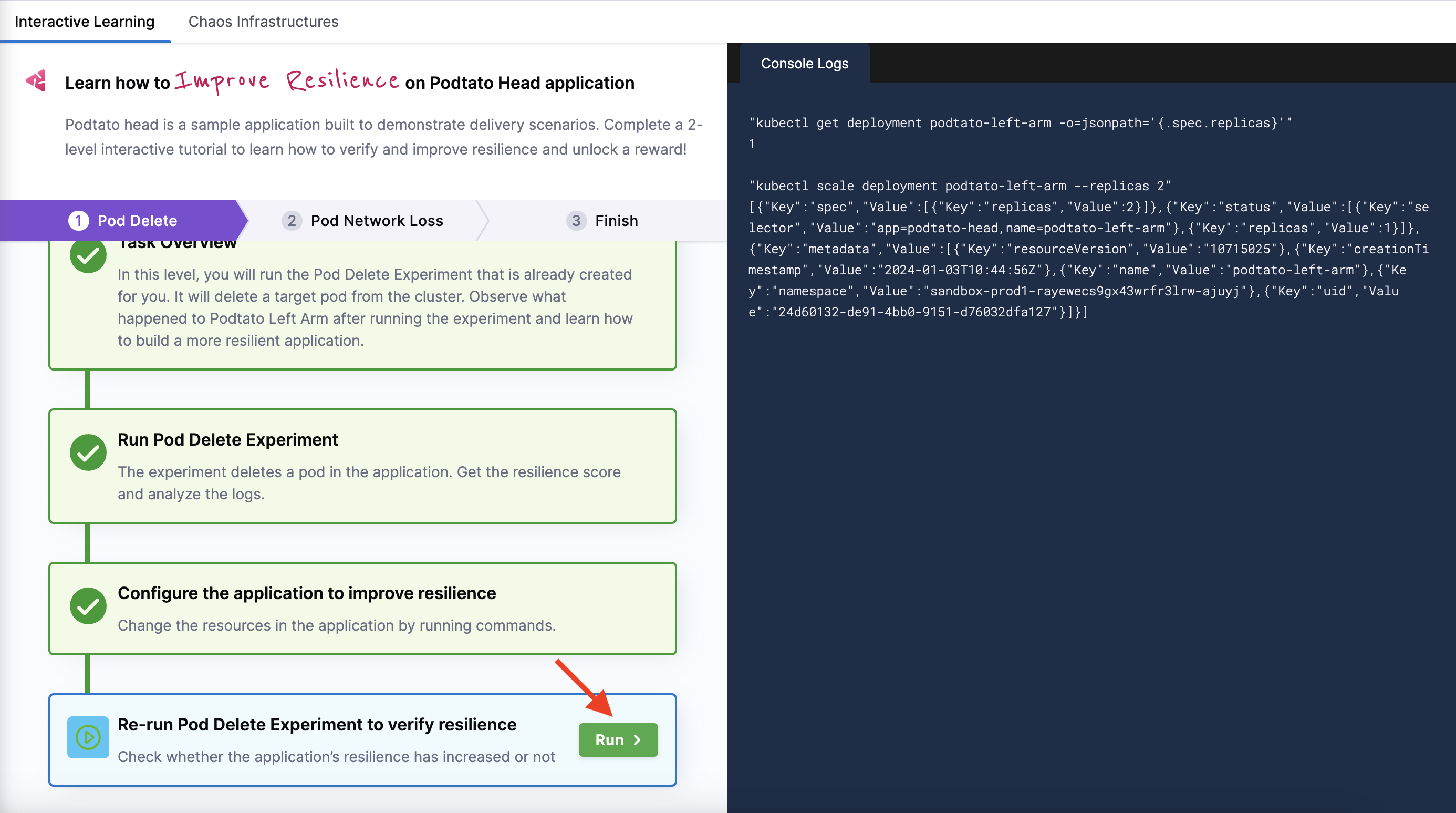The image size is (1456, 813).
Task: Click the green checkmark beside Task Overview
Action: 88,256
